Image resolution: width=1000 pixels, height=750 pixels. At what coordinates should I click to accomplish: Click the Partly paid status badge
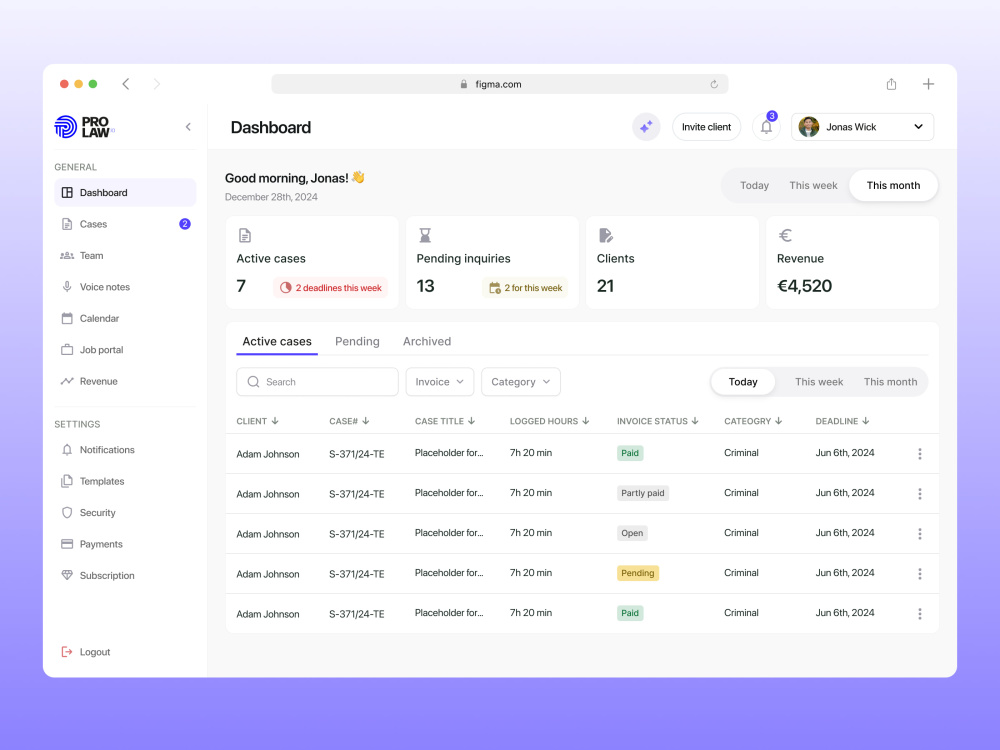[x=643, y=493]
